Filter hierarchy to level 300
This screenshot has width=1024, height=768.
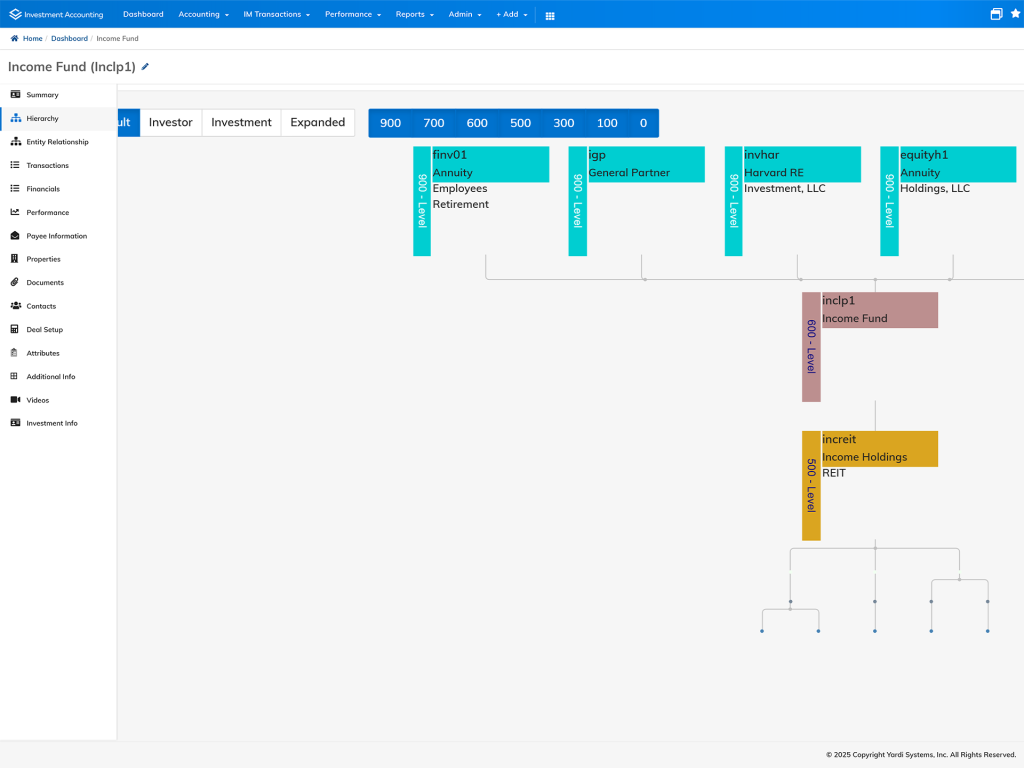[564, 123]
